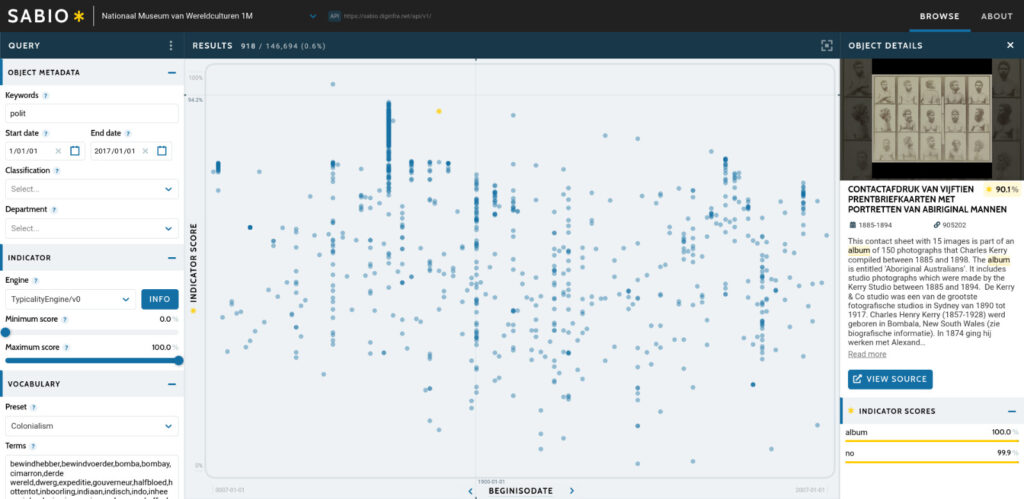1024x499 pixels.
Task: Click the Terms text area
Action: click(x=91, y=477)
